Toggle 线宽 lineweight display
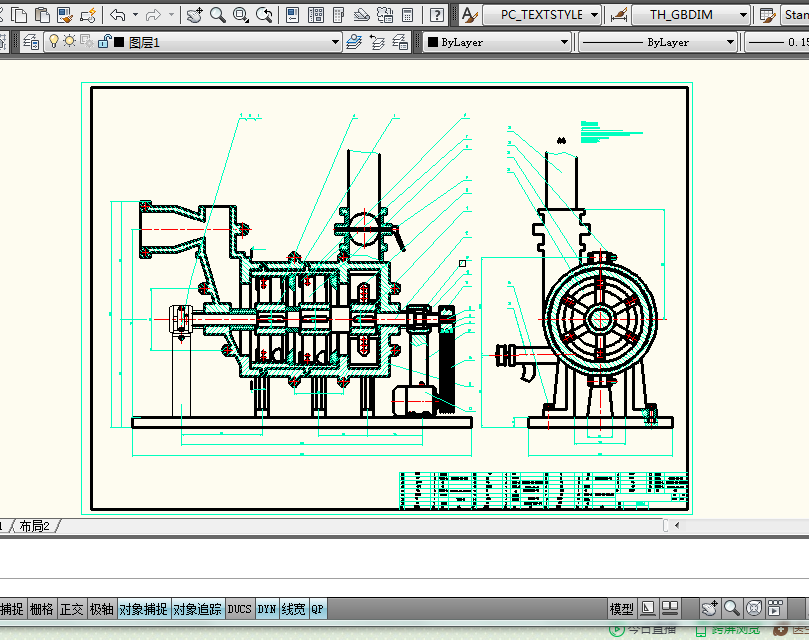809x640 pixels. 293,609
